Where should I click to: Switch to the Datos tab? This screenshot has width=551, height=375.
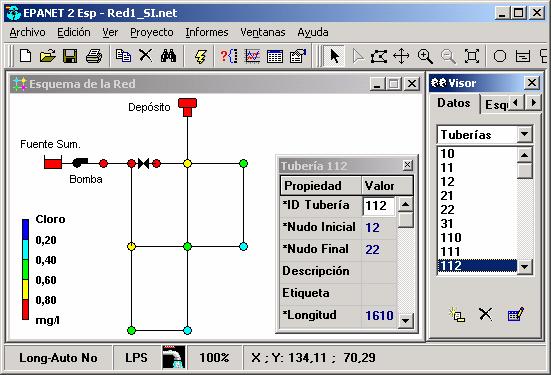pyautogui.click(x=454, y=103)
